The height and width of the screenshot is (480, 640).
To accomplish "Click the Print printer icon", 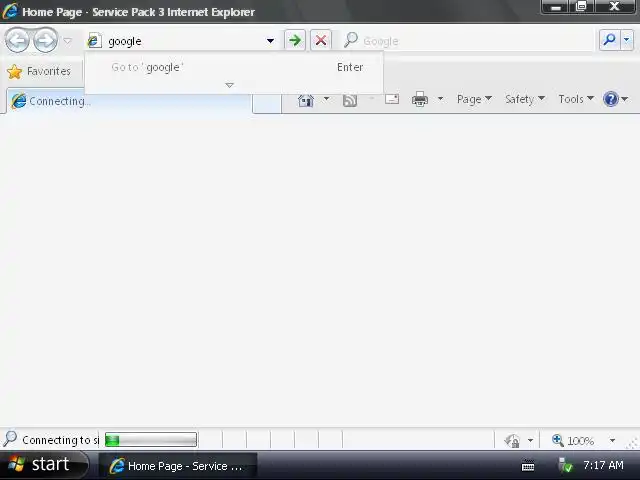I will (420, 99).
